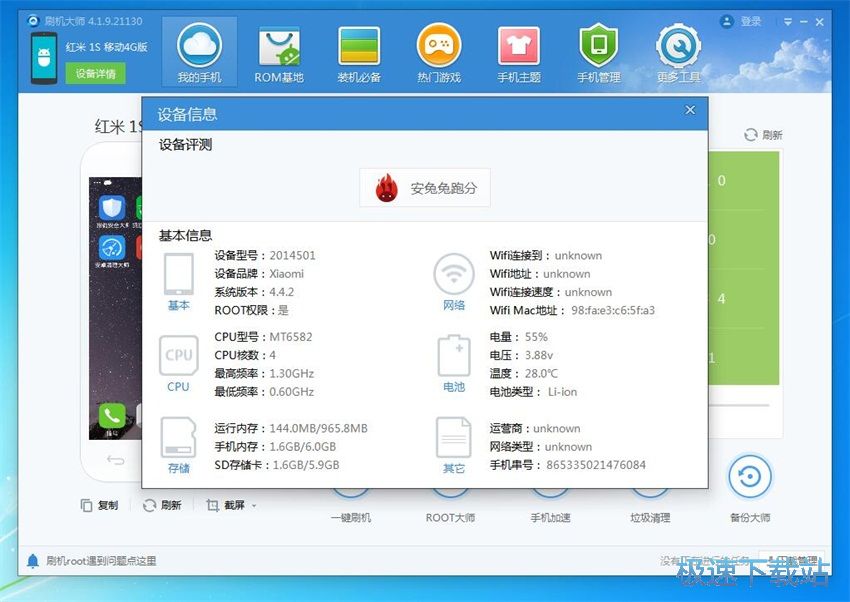Expand the 截屏 dropdown arrow
The height and width of the screenshot is (602, 850).
(254, 506)
